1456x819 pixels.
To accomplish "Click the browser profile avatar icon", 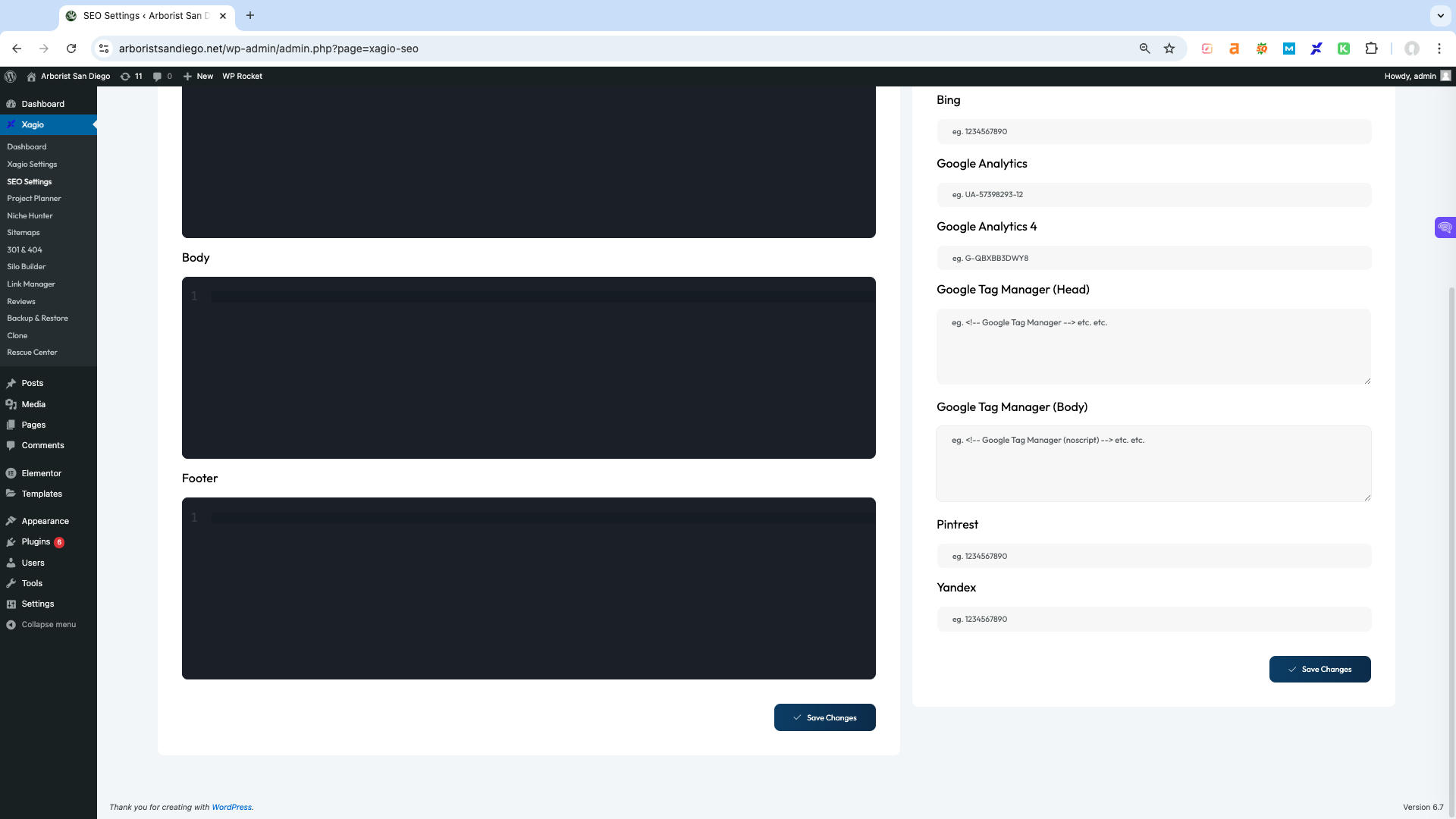I will click(1411, 49).
